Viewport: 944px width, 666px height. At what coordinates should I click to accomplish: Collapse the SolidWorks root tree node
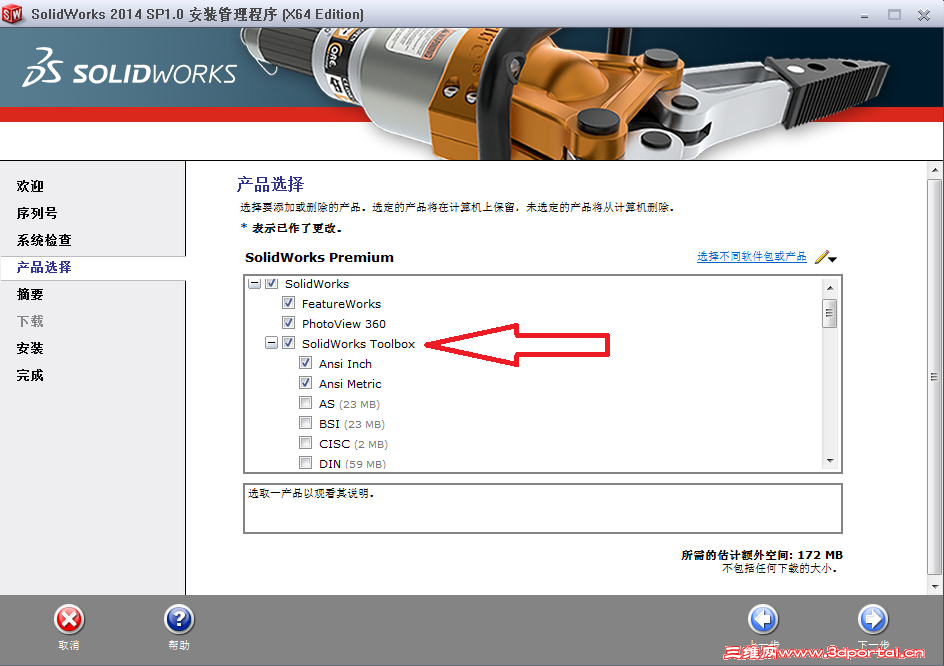tap(255, 284)
